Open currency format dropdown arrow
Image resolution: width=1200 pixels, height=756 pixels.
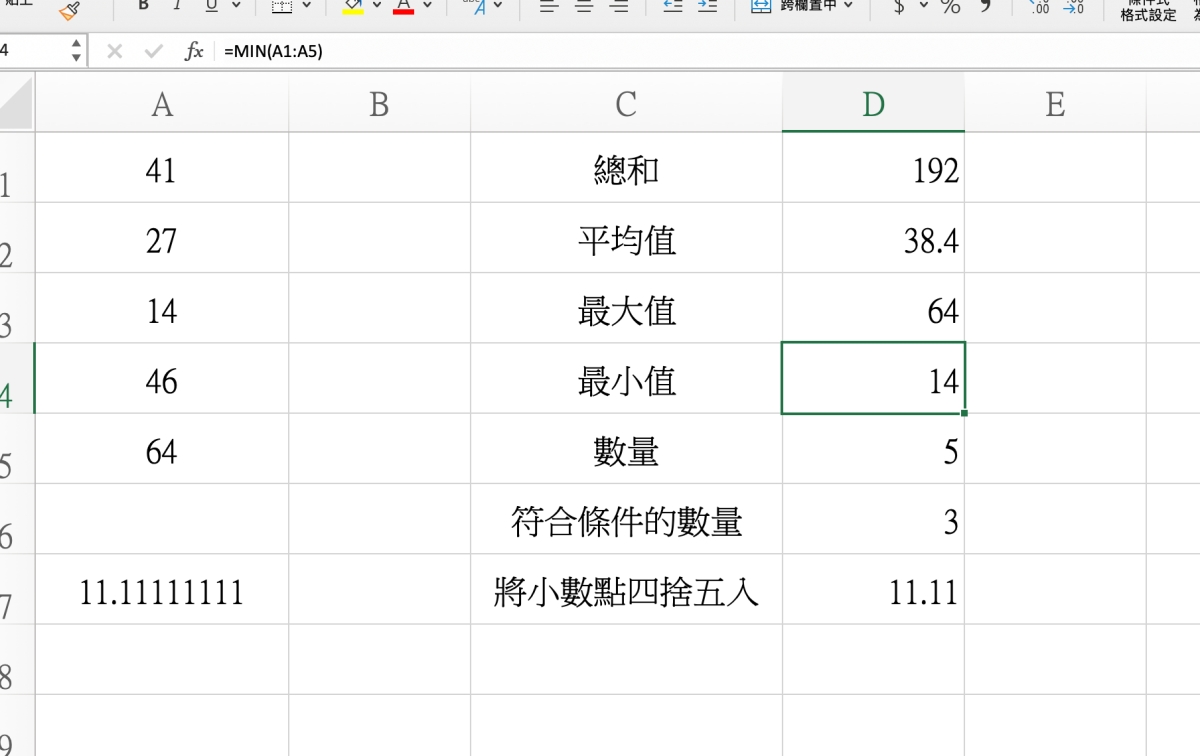coord(923,6)
